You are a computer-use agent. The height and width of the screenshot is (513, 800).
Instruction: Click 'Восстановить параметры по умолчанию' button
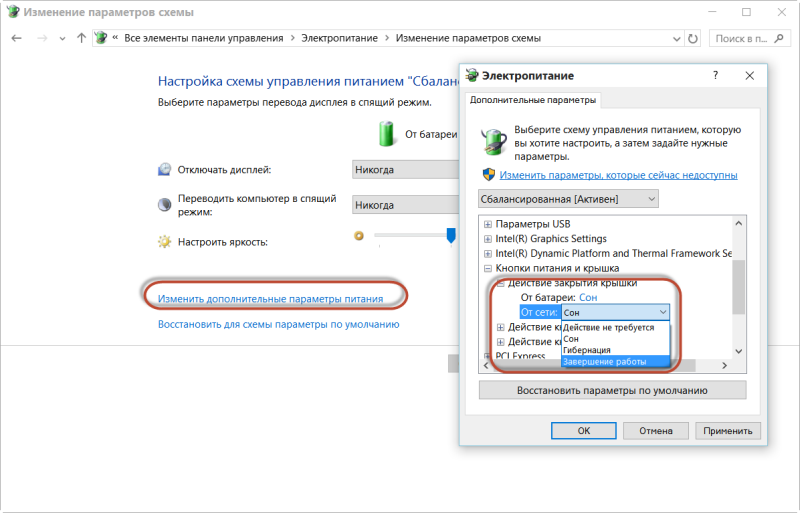coord(612,390)
